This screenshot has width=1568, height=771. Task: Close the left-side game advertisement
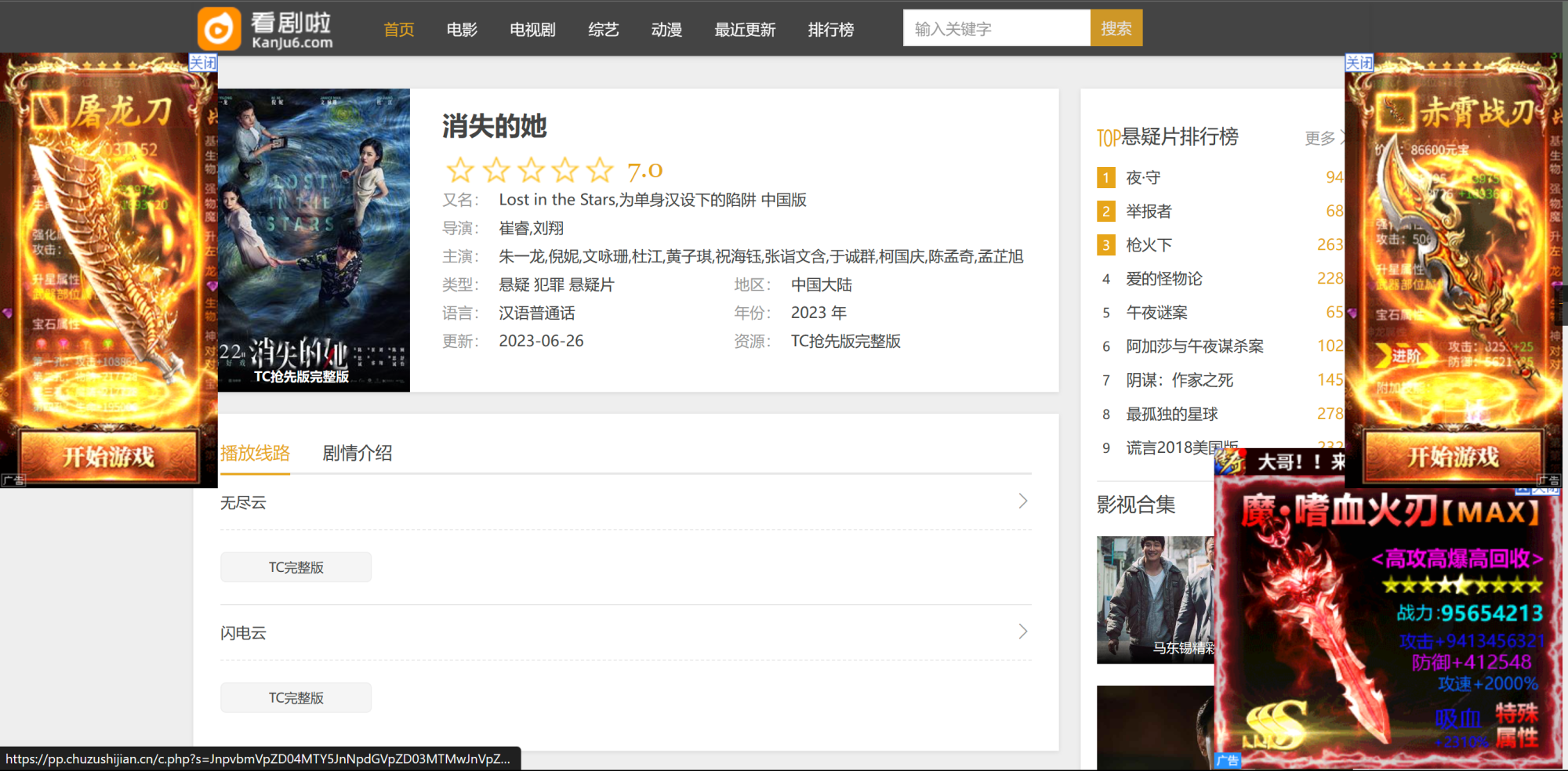pyautogui.click(x=203, y=63)
